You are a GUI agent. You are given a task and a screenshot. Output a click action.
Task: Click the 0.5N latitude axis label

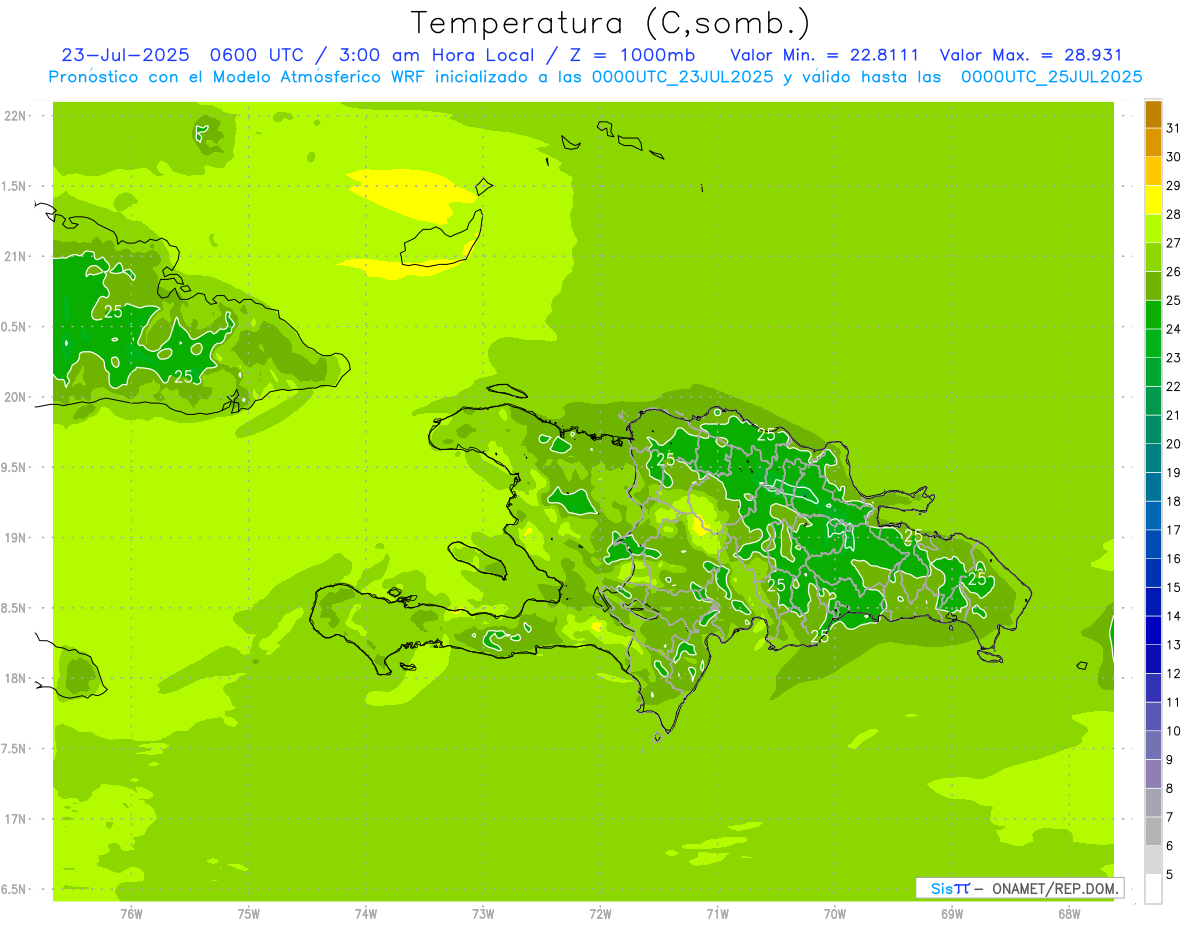click(15, 327)
